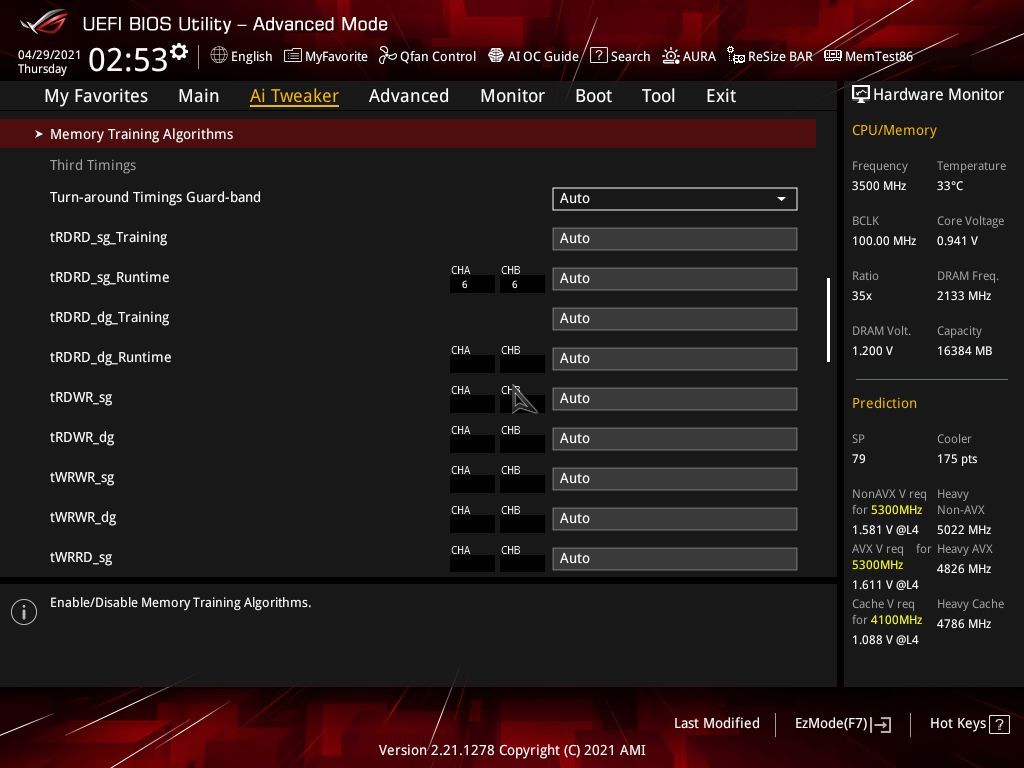Click the CPU/Memory section heading
The width and height of the screenshot is (1024, 768).
point(894,131)
